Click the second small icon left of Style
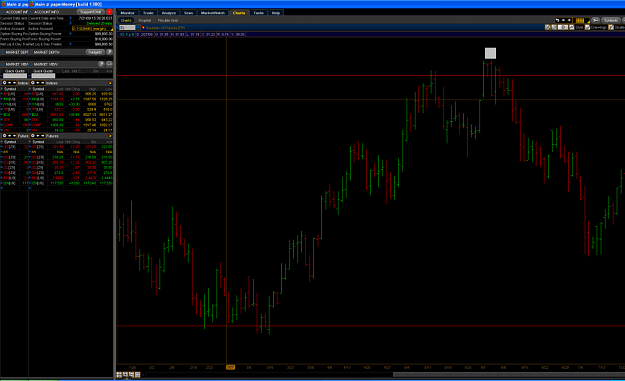This screenshot has height=381, width=625. pos(554,27)
